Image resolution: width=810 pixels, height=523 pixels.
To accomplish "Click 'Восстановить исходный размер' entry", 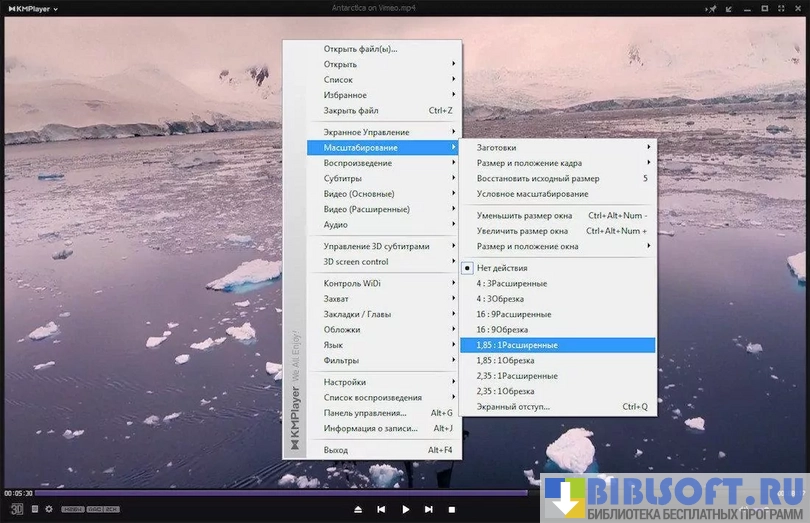I will click(x=538, y=178).
